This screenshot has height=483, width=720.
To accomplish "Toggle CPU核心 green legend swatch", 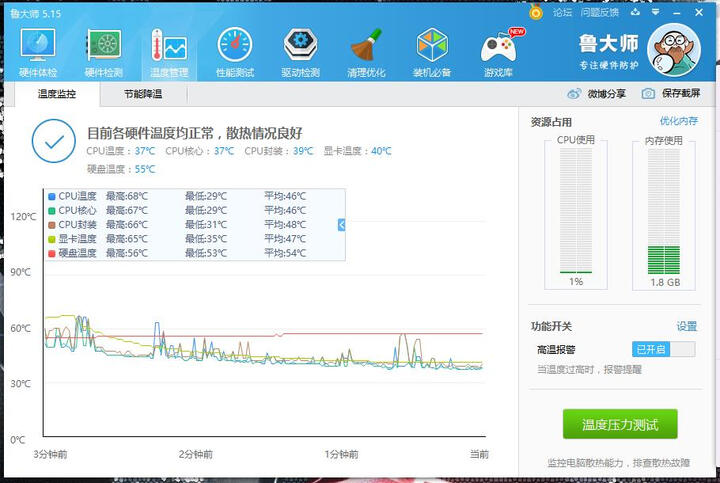I will point(52,211).
